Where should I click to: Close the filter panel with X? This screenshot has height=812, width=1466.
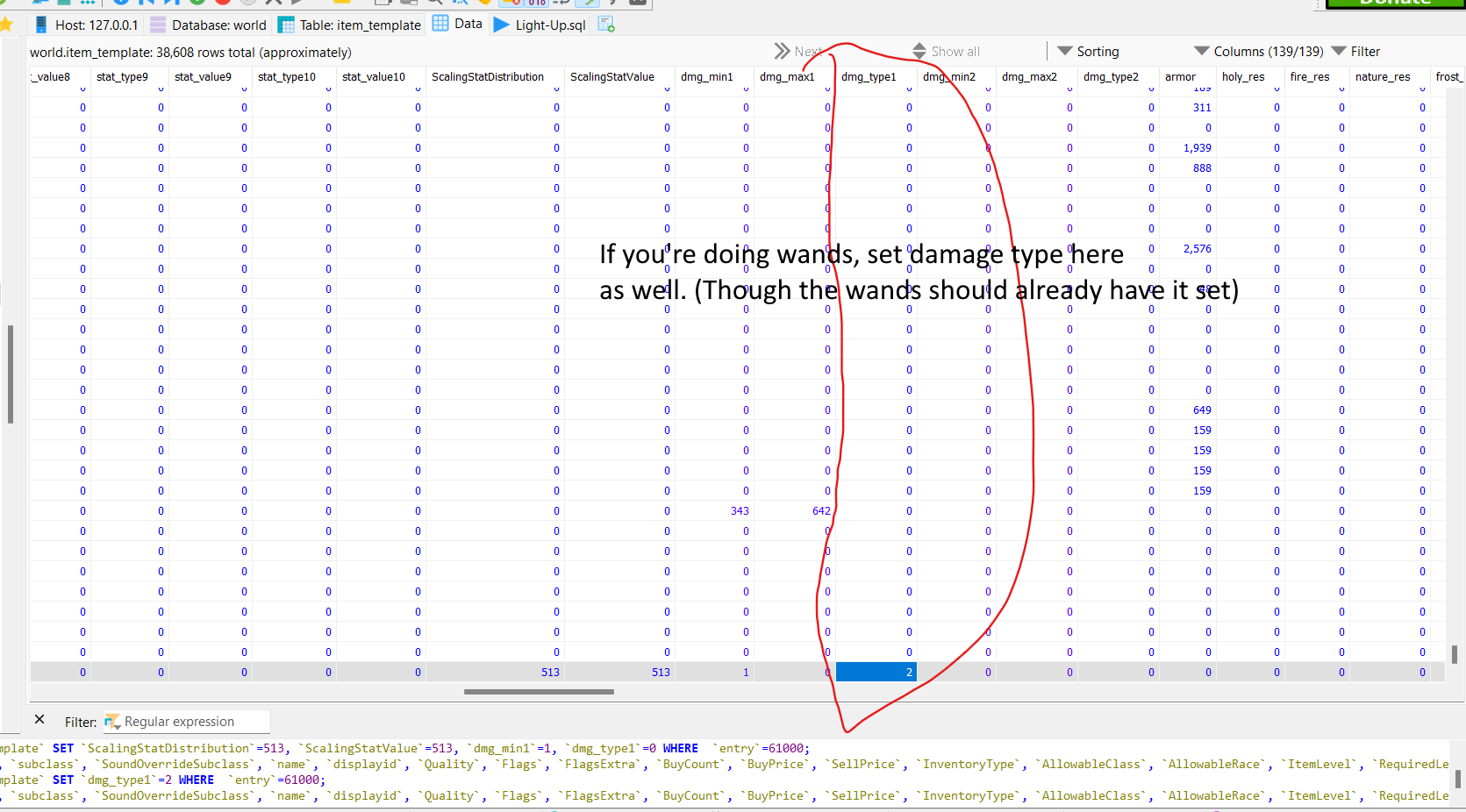pos(39,720)
